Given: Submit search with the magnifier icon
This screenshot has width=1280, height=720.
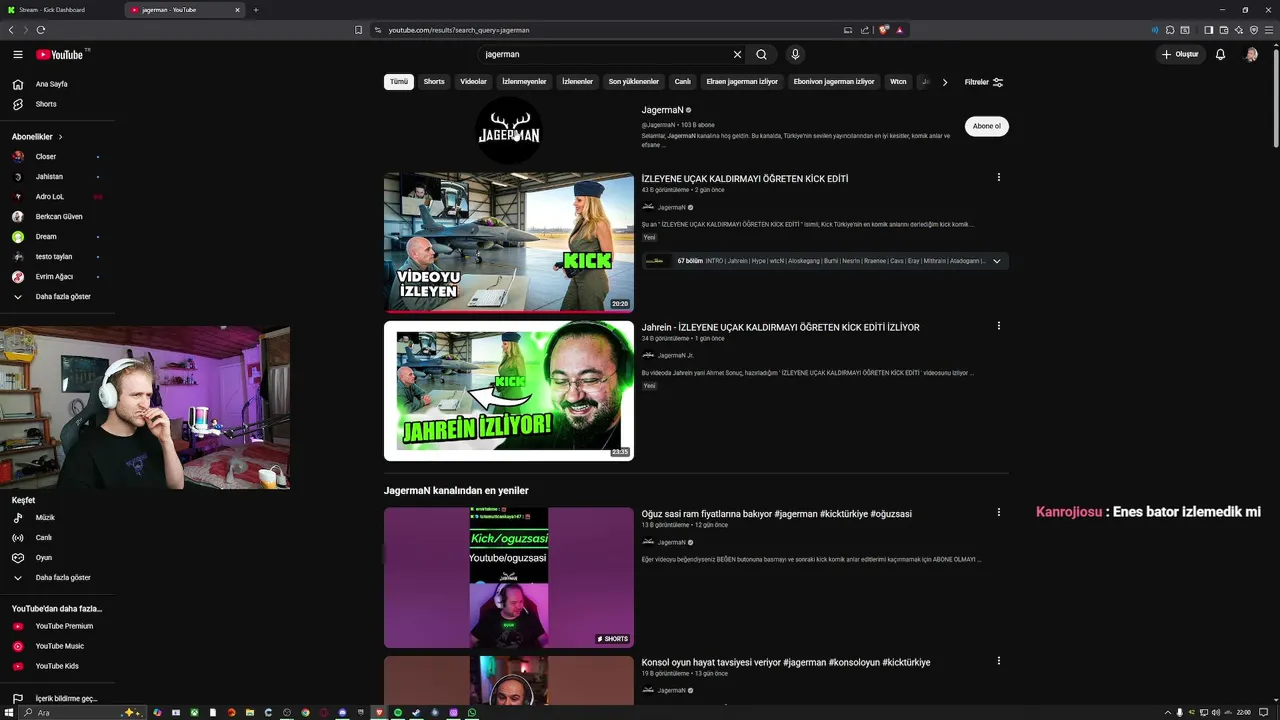Looking at the screenshot, I should pyautogui.click(x=761, y=54).
